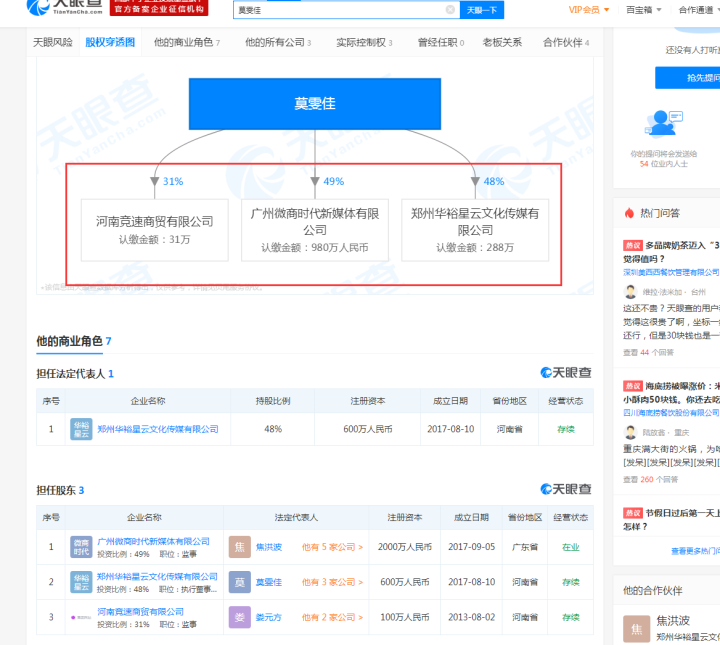Click the Tianyancha logo in header
Screen dimensions: 720x645
[64, 7]
